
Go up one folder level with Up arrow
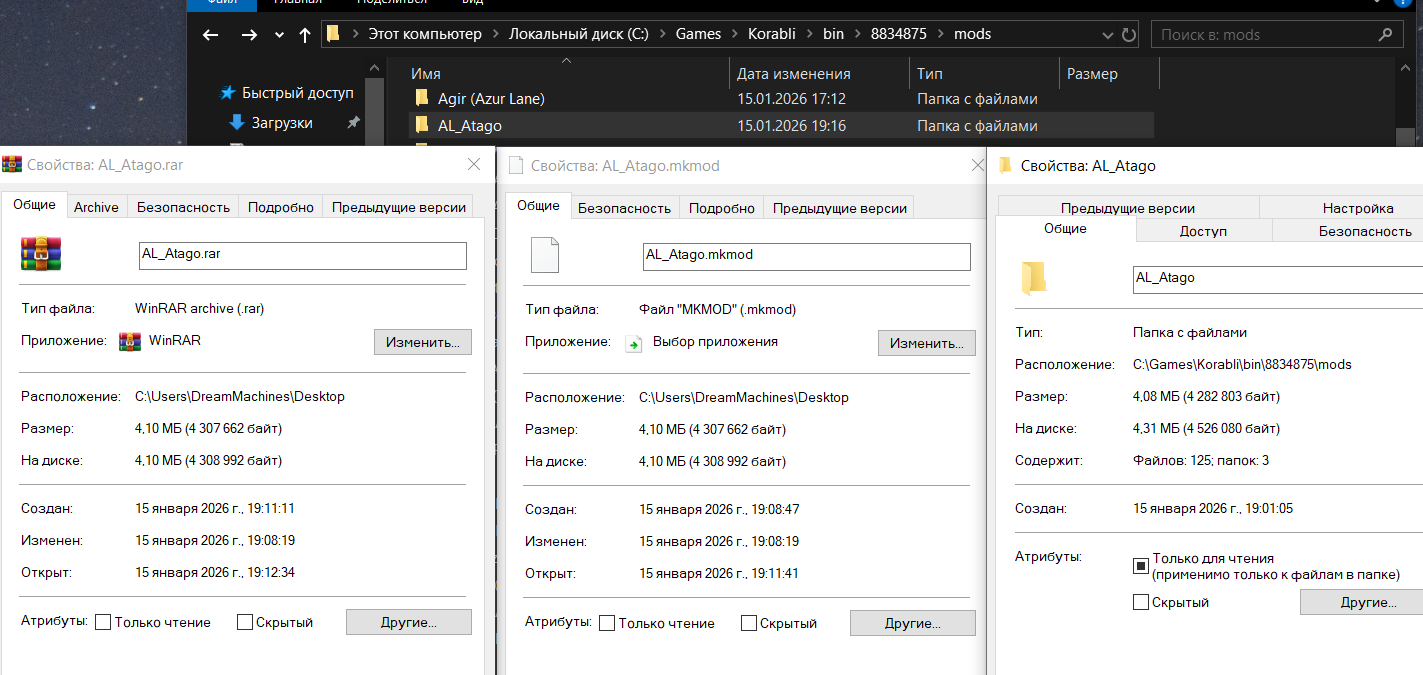(305, 35)
